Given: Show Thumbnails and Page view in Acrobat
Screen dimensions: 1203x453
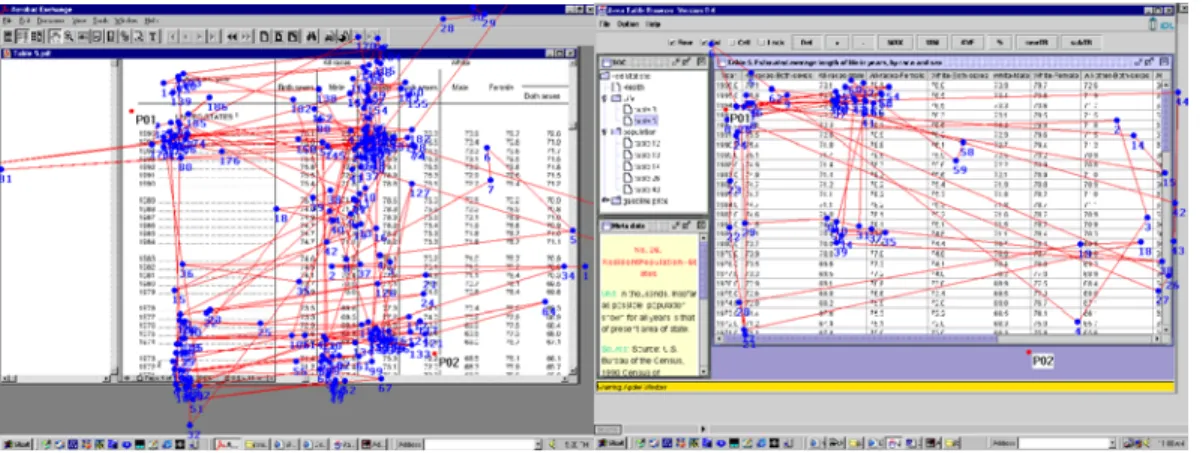Looking at the screenshot, I should [37, 37].
